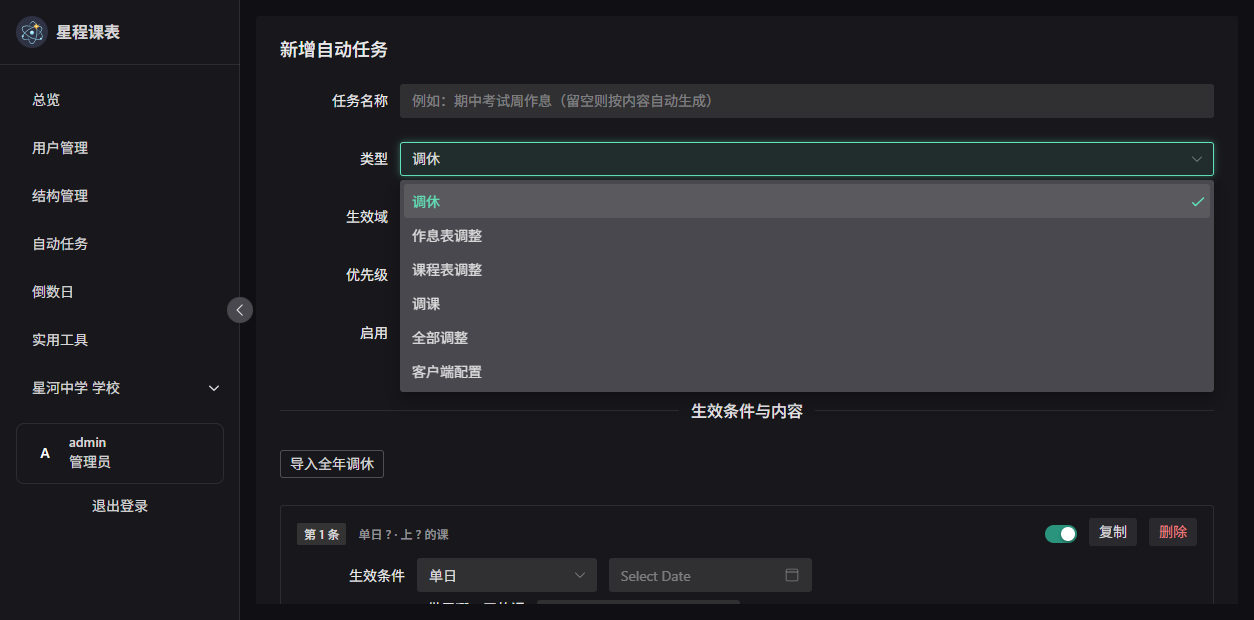The height and width of the screenshot is (620, 1254).
Task: Click the rule summary 单日？·上？的课
Action: (x=404, y=535)
